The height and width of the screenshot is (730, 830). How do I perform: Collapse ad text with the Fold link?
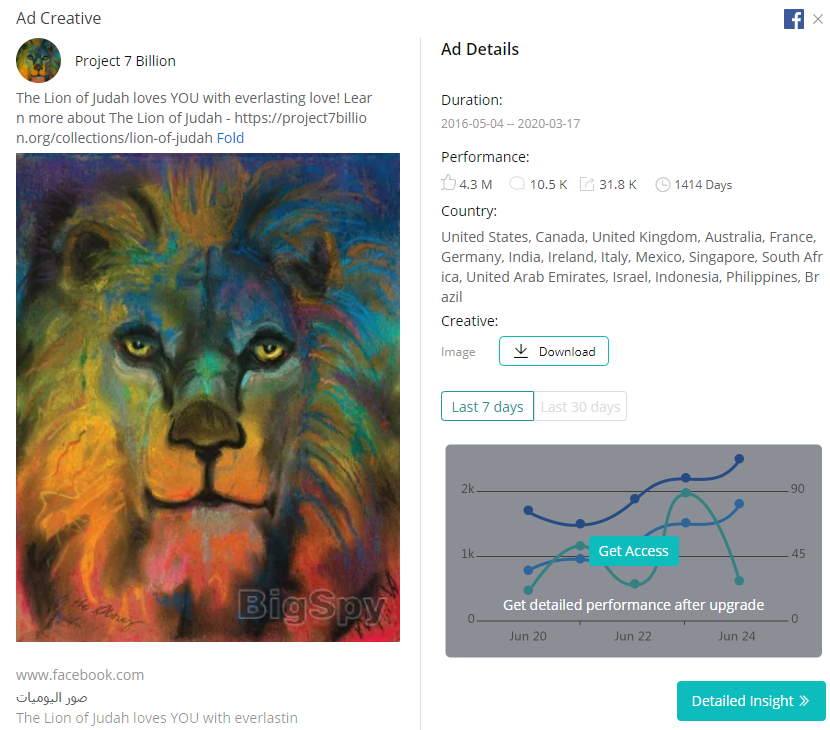230,138
